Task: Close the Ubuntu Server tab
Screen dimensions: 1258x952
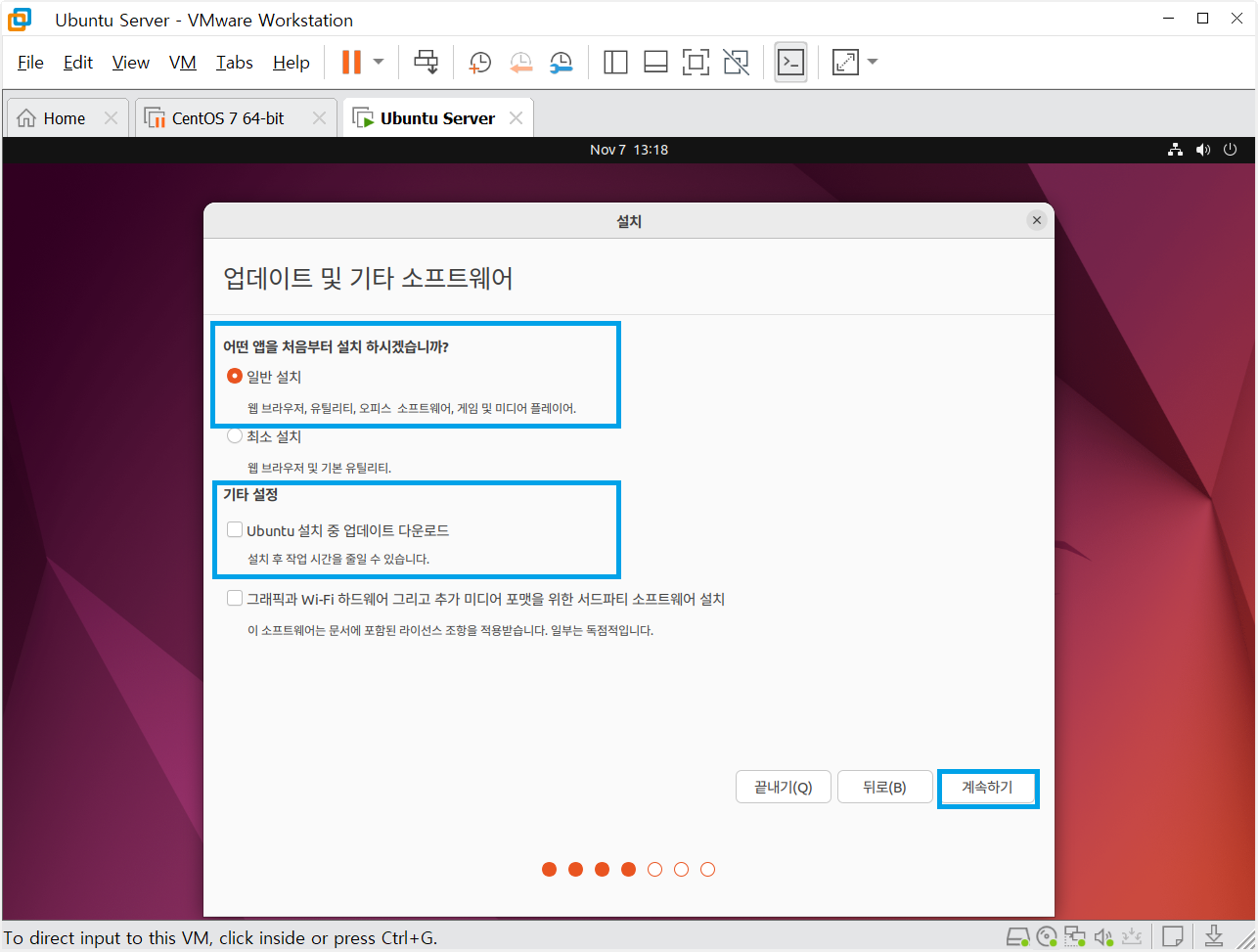Action: [x=516, y=118]
